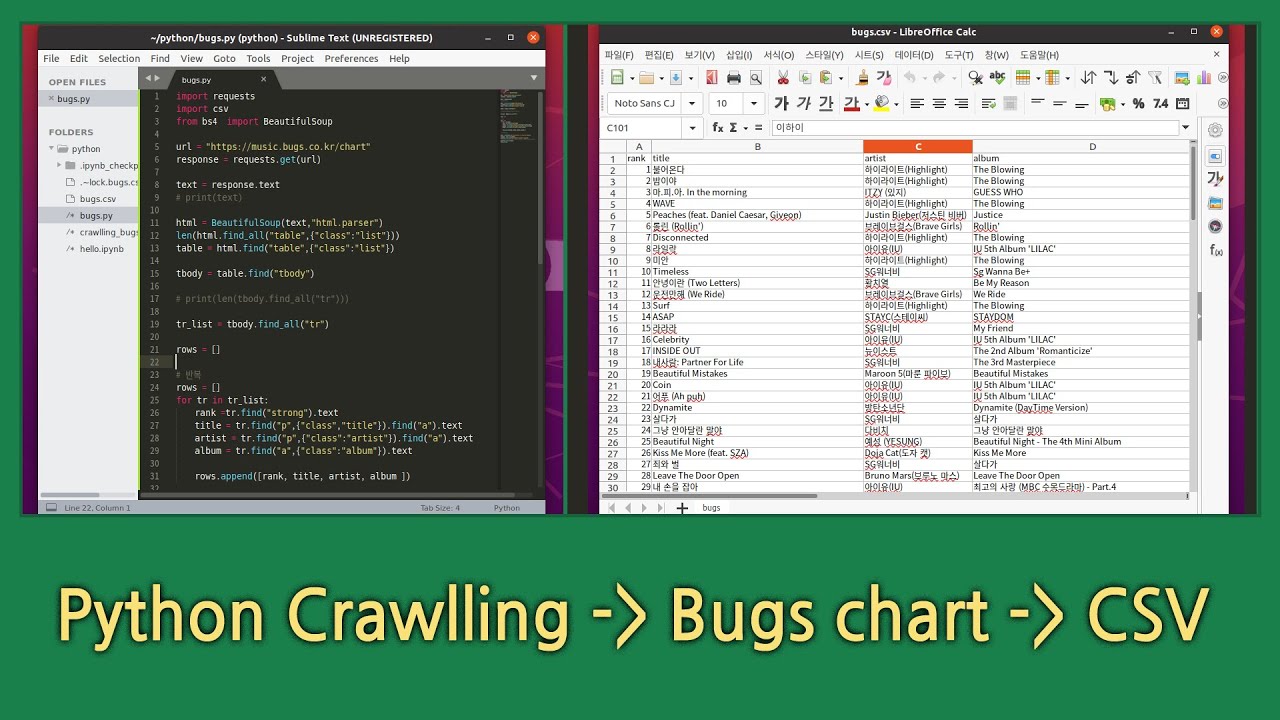Open the font size dropdown
This screenshot has width=1280, height=720.
(754, 103)
